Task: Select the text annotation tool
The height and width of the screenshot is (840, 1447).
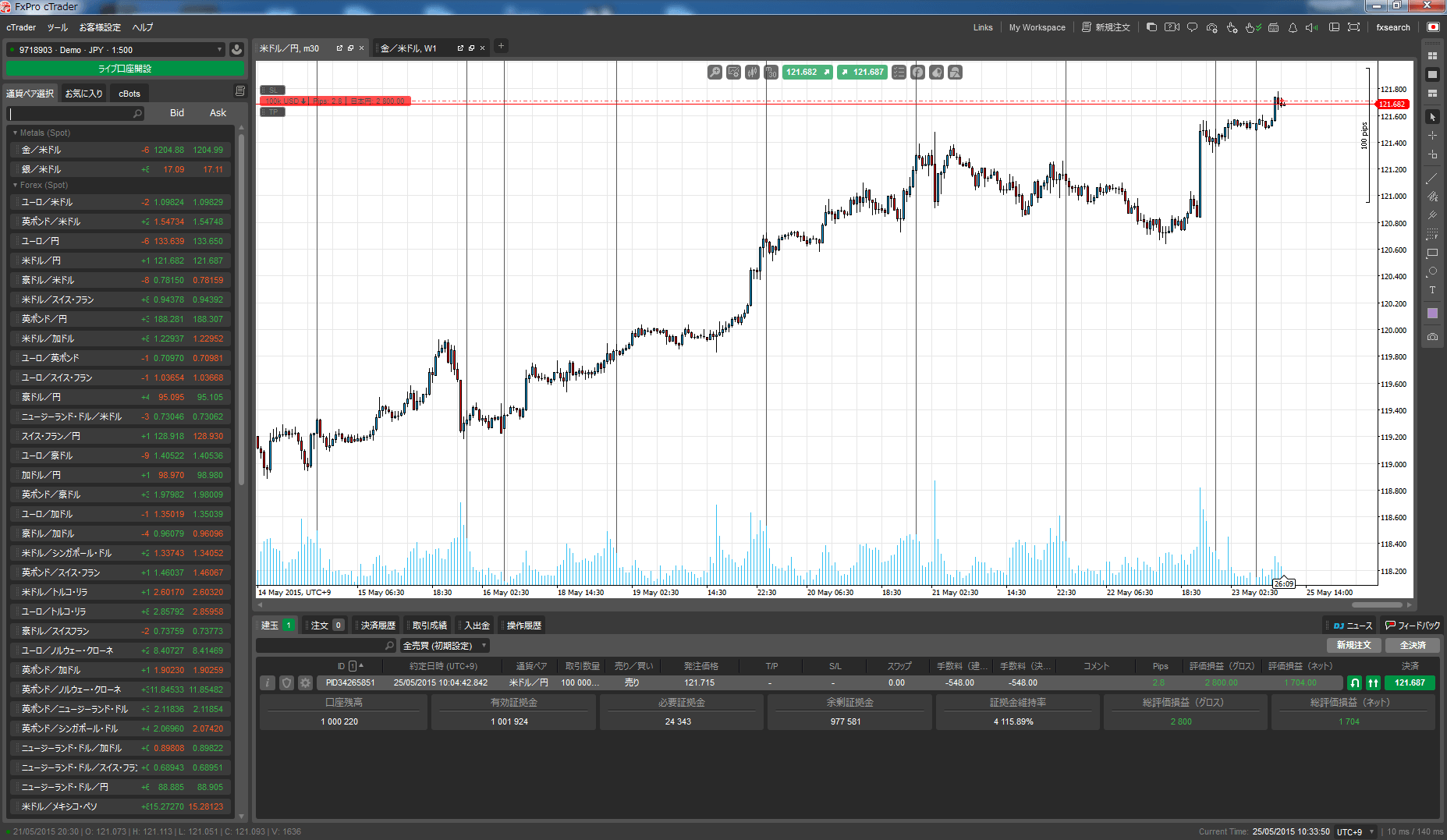Action: tap(1432, 290)
